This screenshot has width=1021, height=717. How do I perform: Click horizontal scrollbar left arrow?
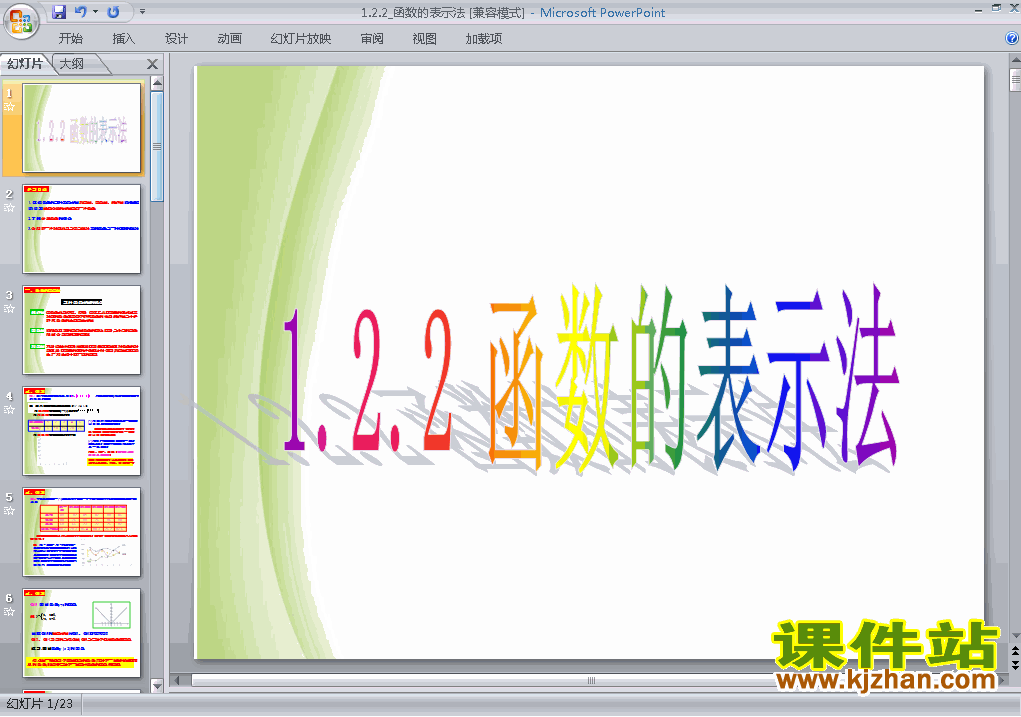coord(177,681)
